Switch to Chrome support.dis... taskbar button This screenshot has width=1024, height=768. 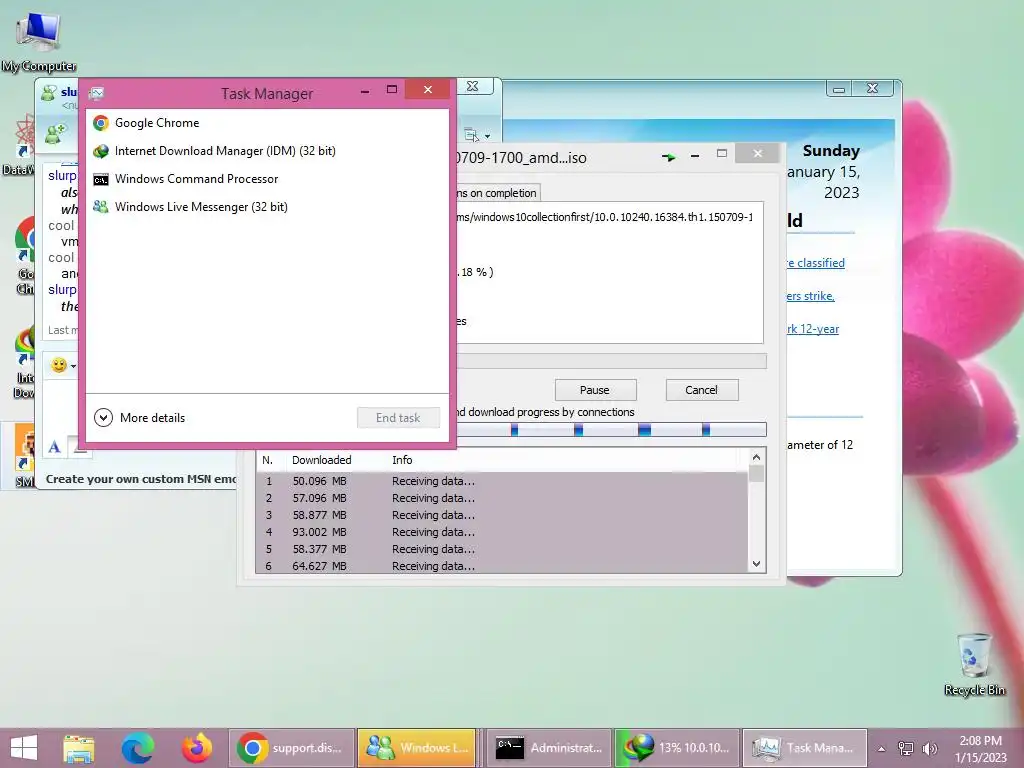292,748
